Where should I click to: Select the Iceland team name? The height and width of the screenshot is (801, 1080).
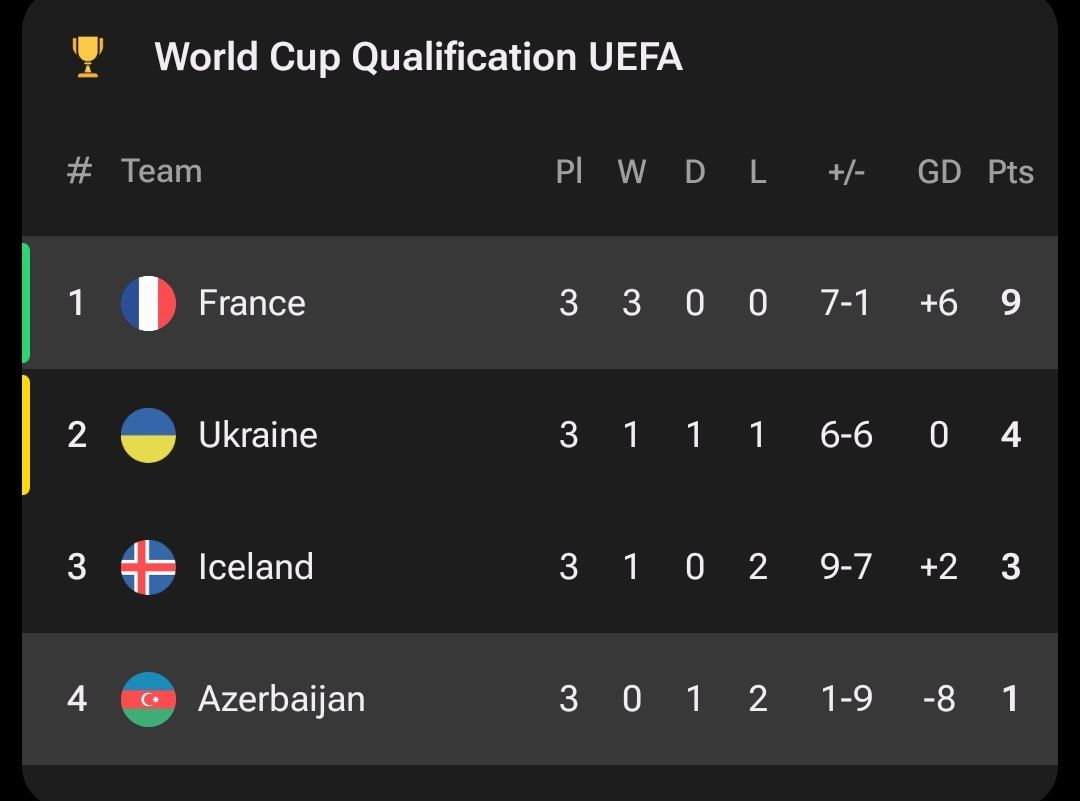[256, 567]
